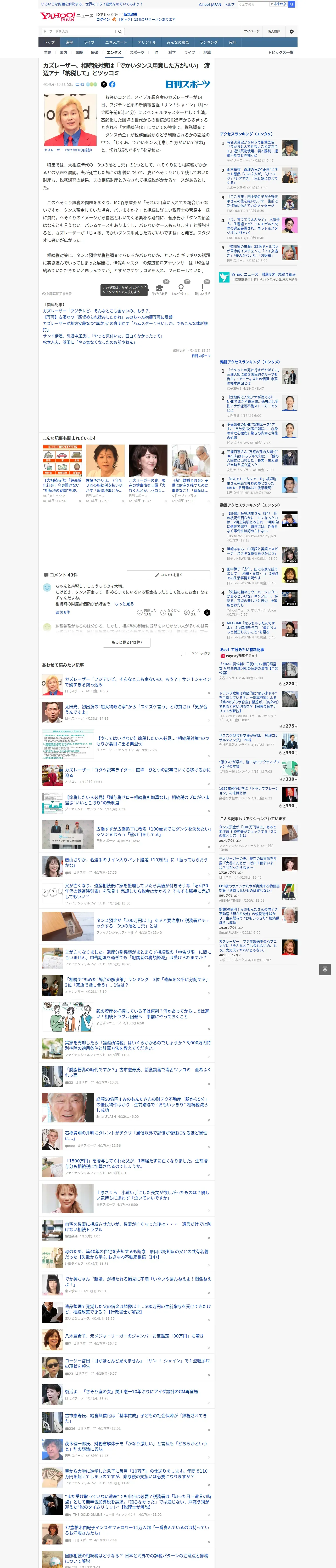Open article タンス預金が「100万円以上」あると要注意

pyautogui.click(x=153, y=923)
